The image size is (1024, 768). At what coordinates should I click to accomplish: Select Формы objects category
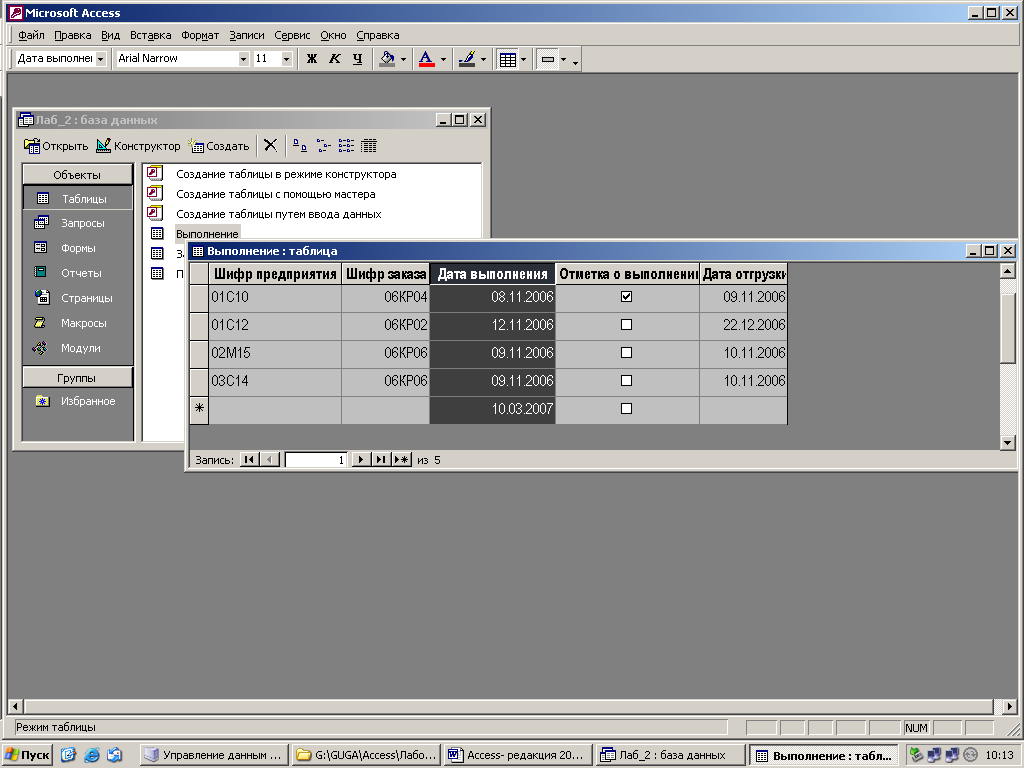[77, 248]
